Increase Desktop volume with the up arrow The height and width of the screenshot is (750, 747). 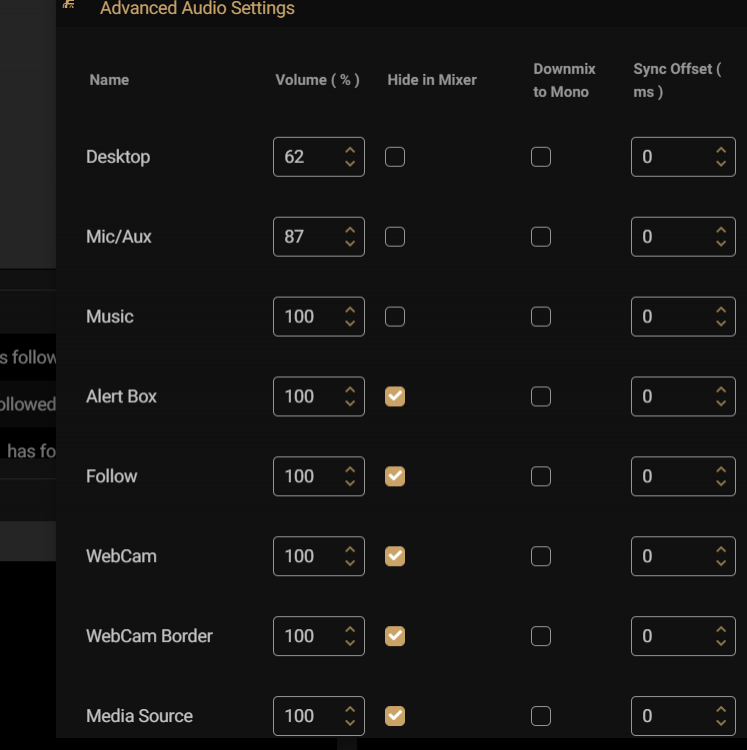(350, 151)
